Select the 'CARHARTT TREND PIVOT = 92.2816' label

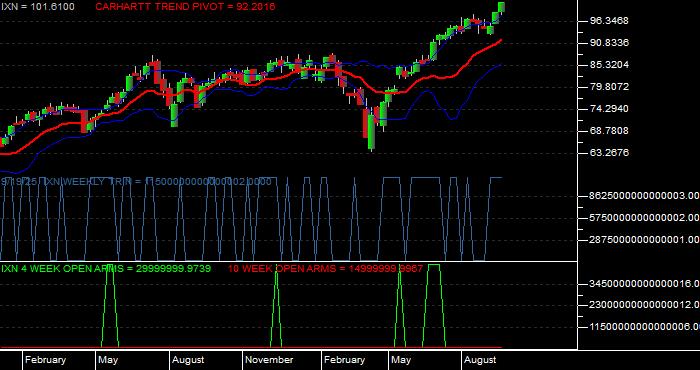pyautogui.click(x=185, y=7)
